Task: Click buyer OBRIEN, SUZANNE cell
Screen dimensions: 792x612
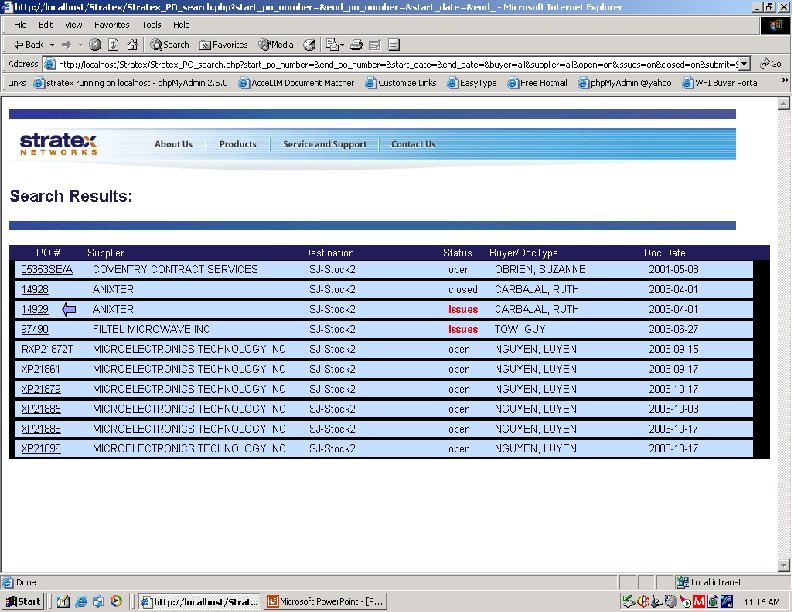Action: click(540, 269)
